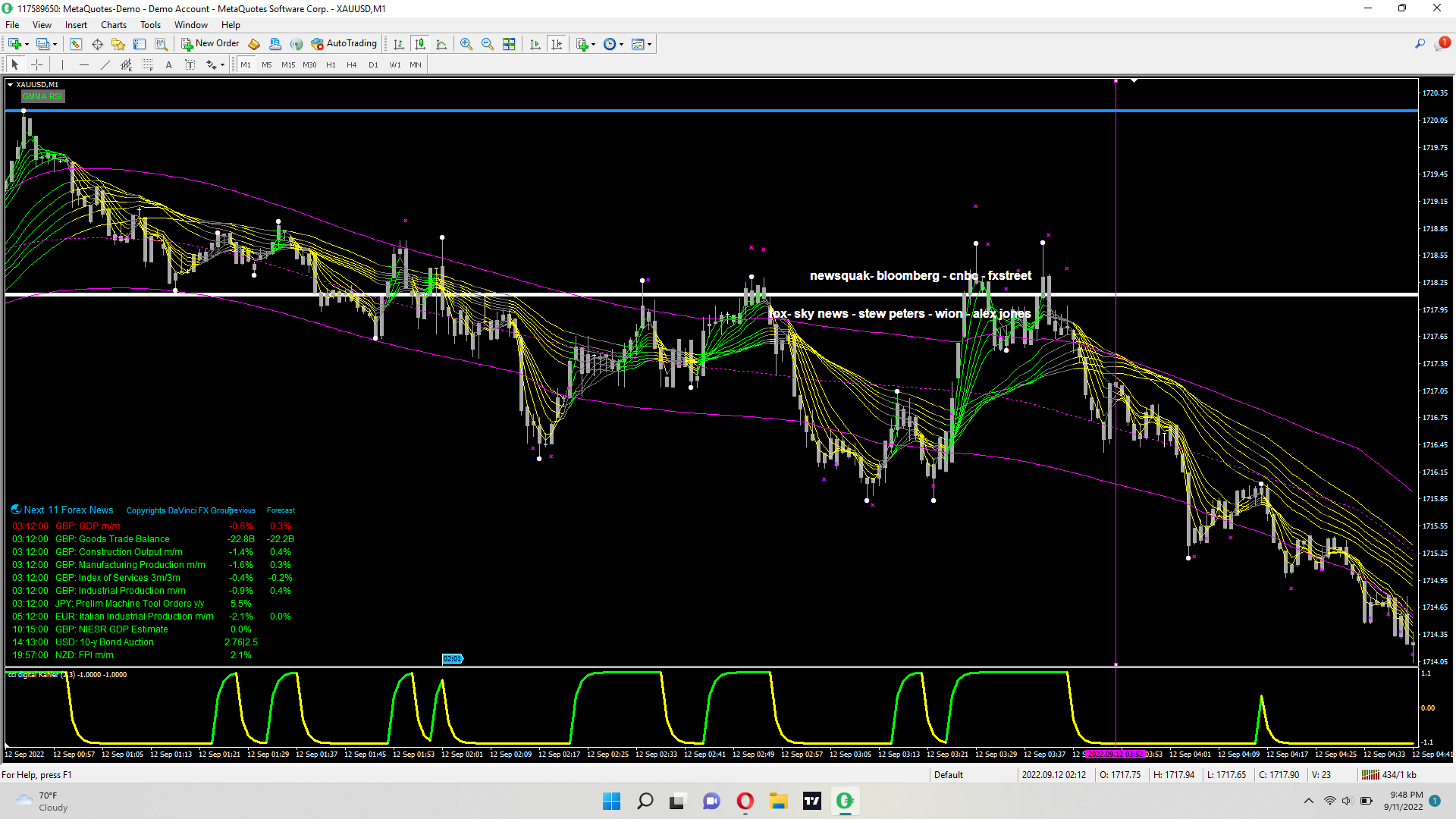The image size is (1456, 819).
Task: Tile chart windows icon
Action: (509, 44)
